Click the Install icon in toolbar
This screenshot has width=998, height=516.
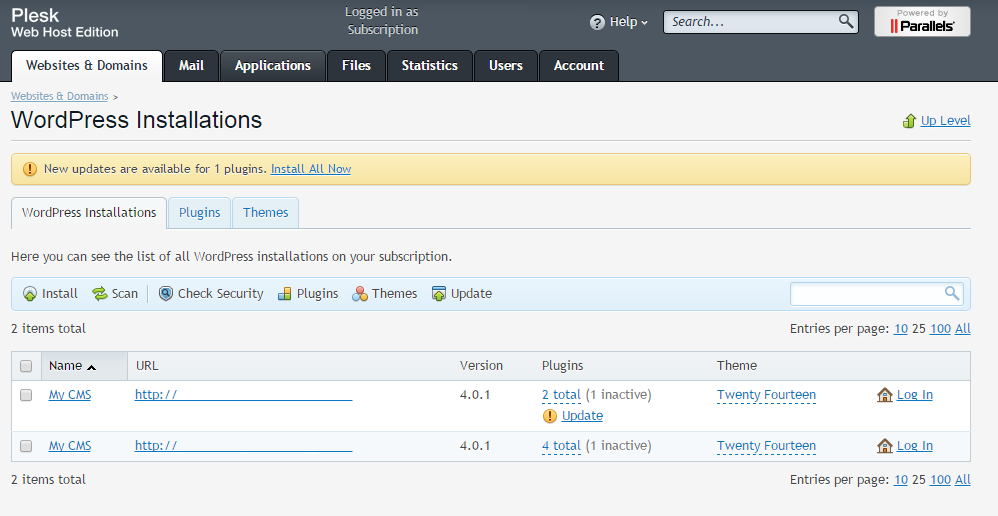(x=30, y=294)
